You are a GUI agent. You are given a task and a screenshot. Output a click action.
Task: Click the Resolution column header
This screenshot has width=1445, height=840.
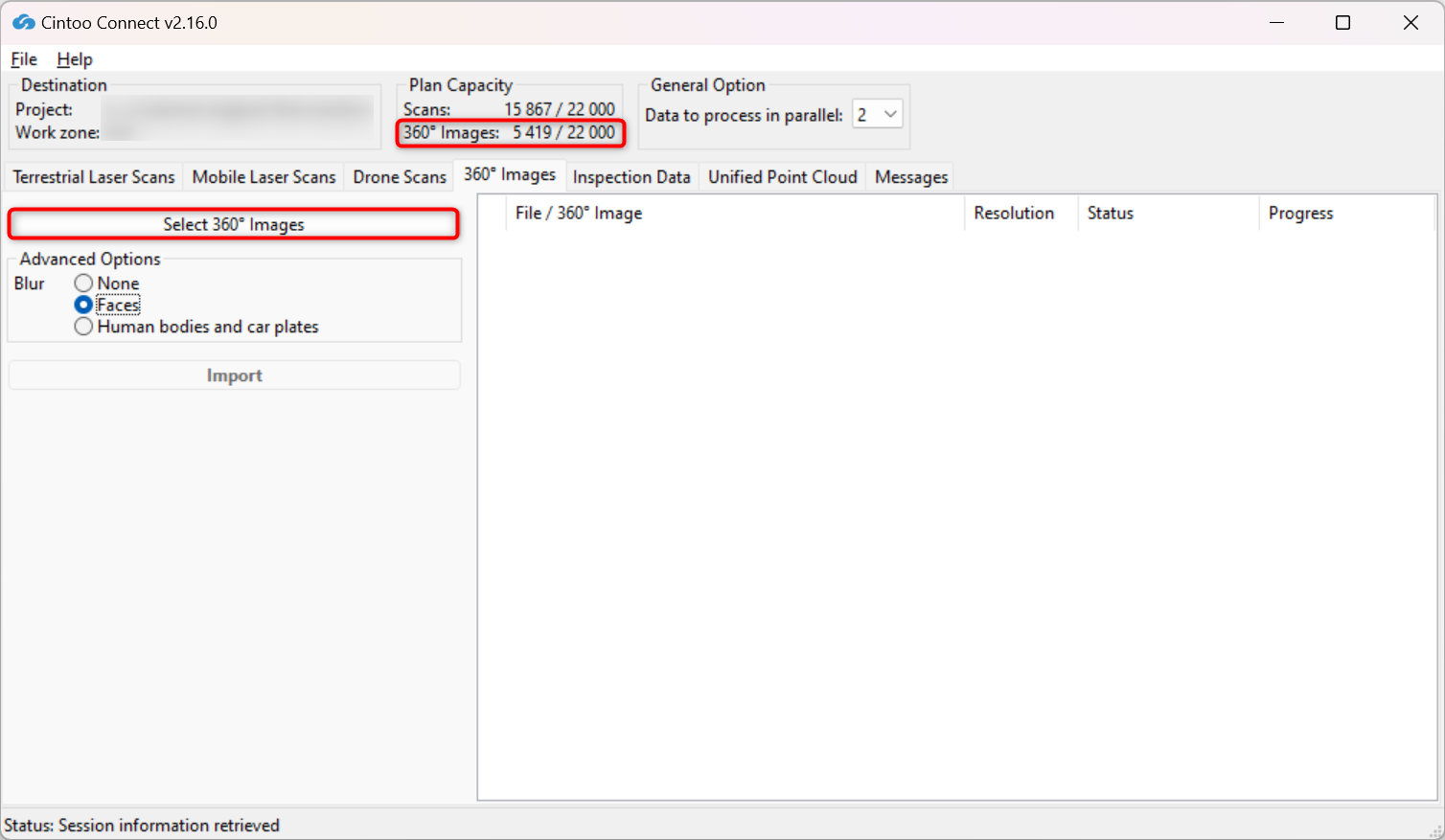pos(1021,214)
